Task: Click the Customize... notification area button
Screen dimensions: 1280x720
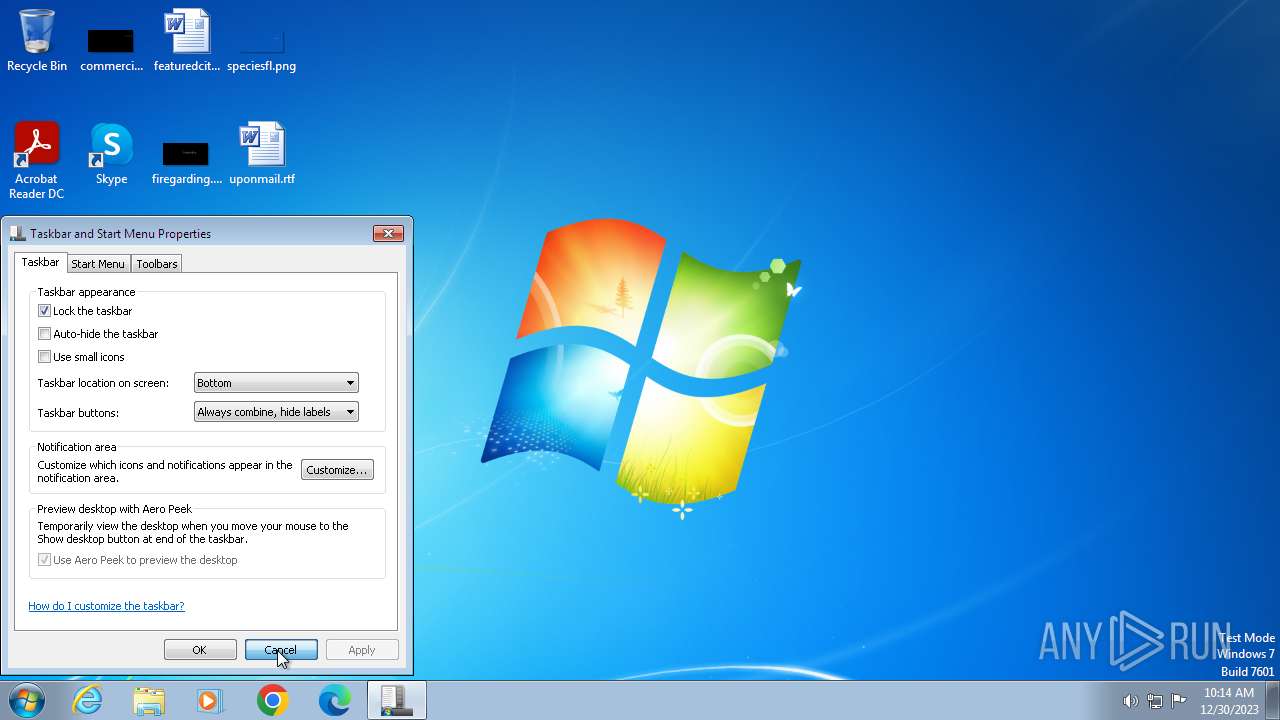Action: point(337,470)
